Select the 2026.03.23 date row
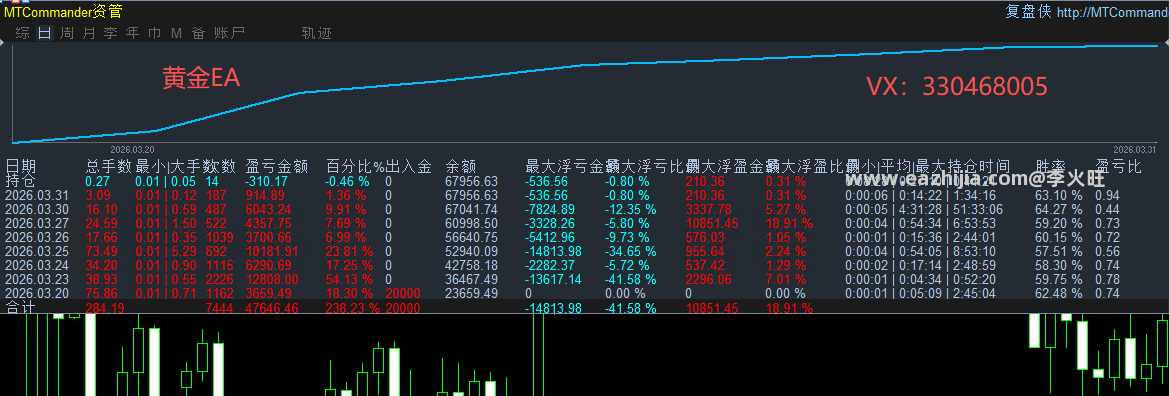Screen dimensions: 1169x396 click(37, 279)
